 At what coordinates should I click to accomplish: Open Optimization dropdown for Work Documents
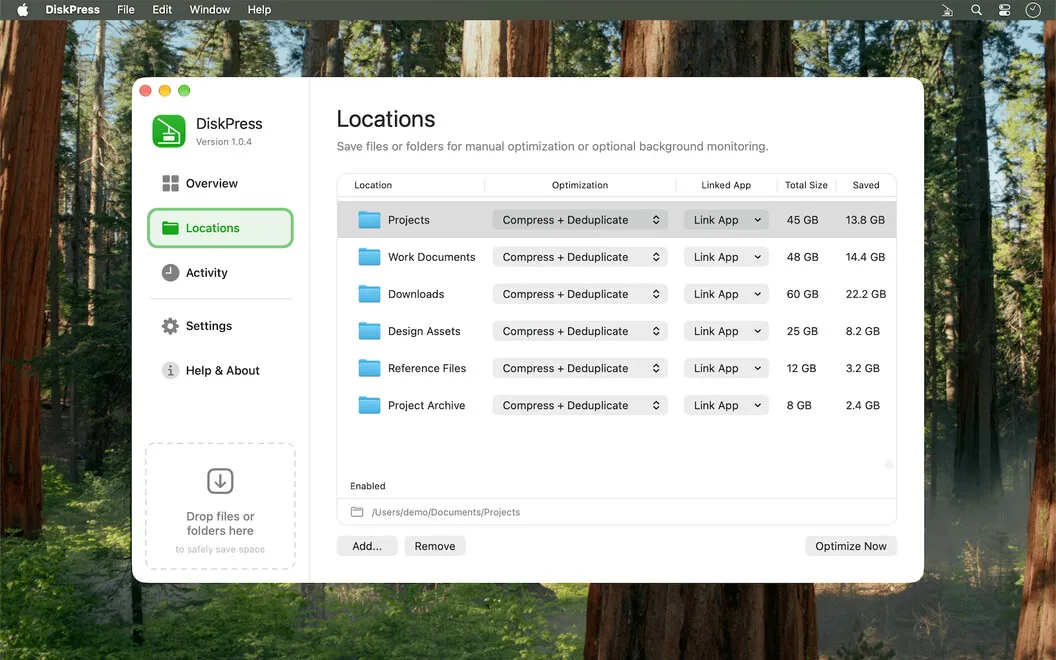[580, 257]
